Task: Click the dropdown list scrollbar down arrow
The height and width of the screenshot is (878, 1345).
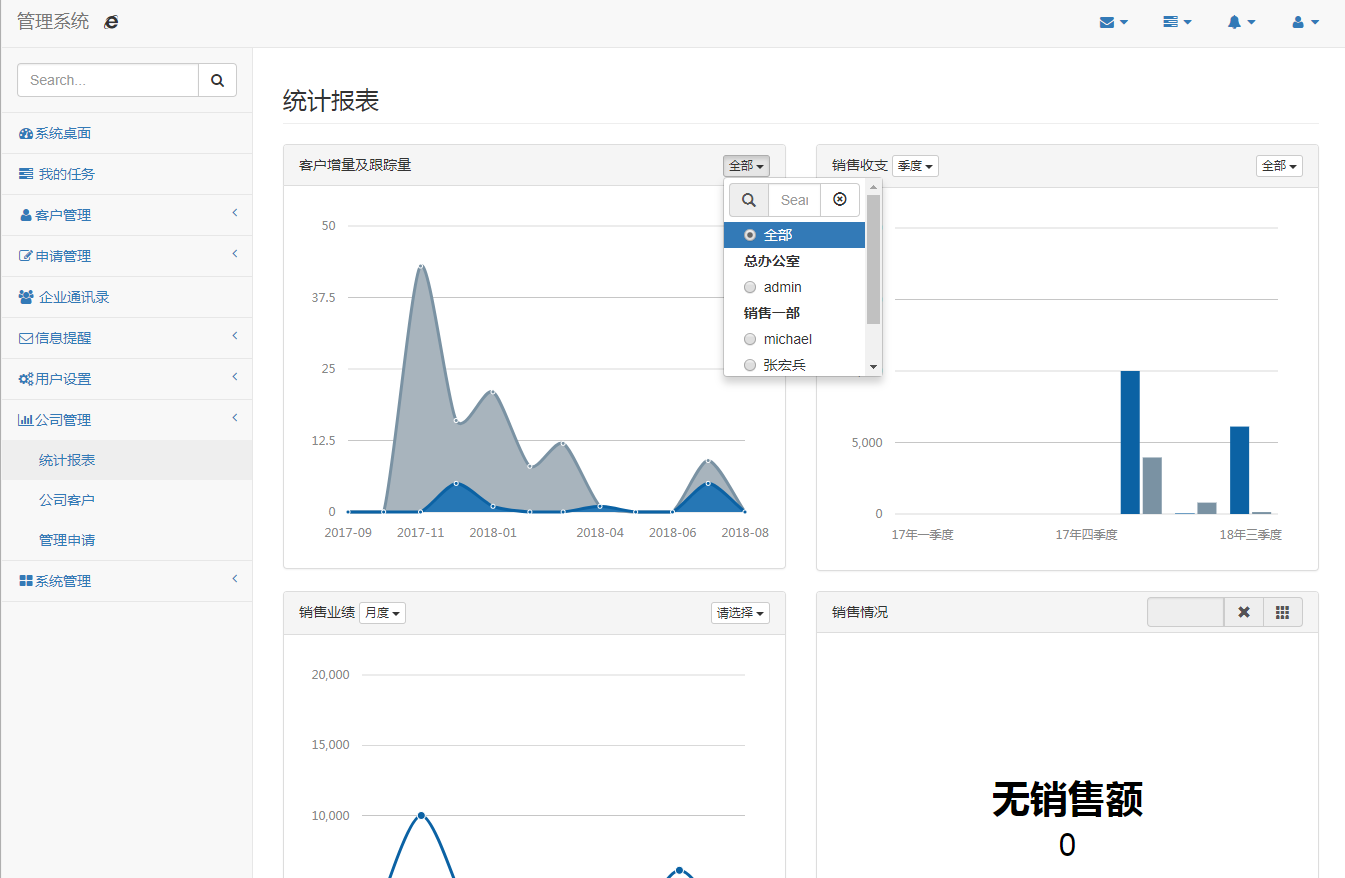Action: (x=874, y=367)
